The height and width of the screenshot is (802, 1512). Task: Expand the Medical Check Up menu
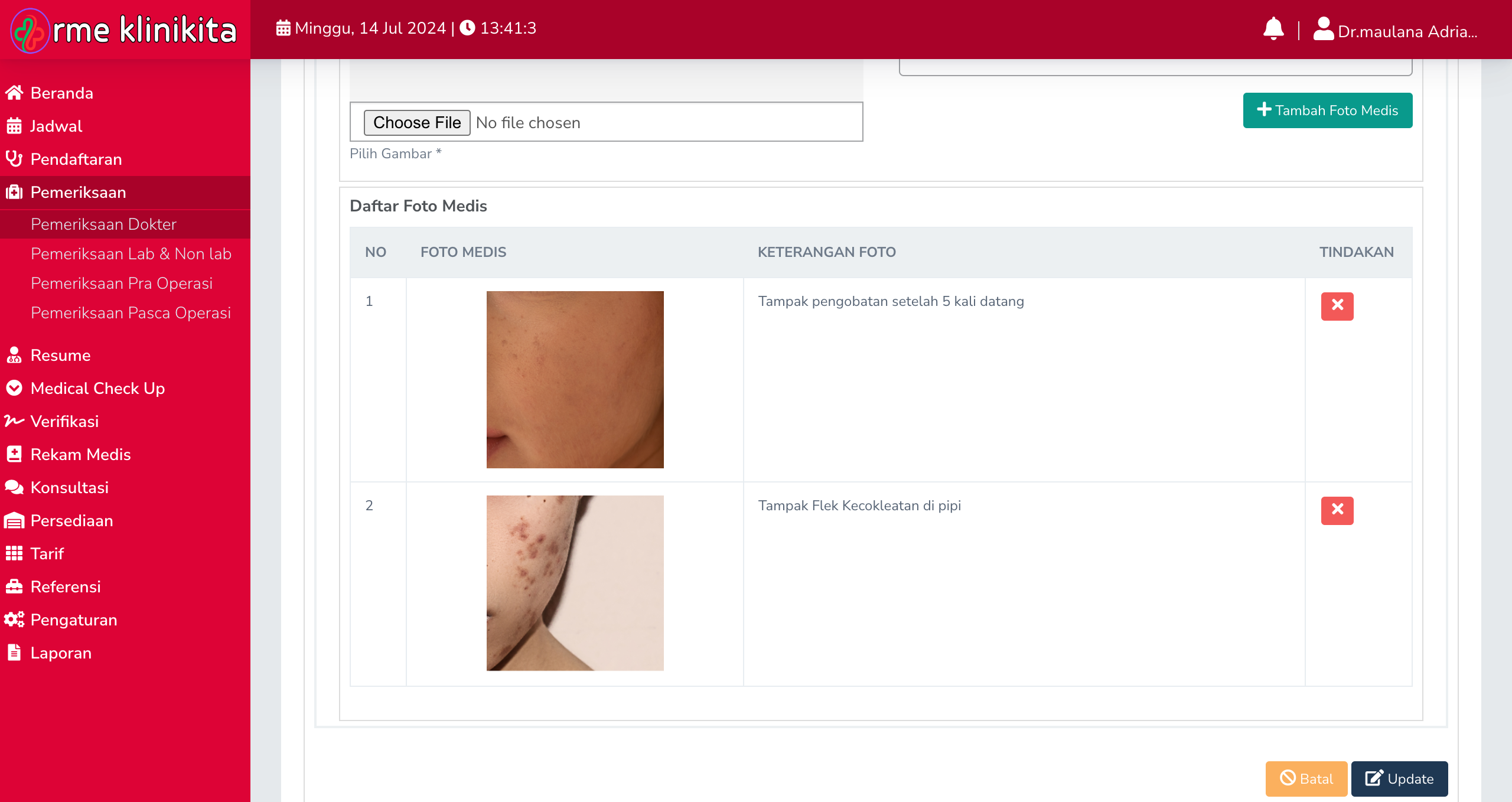[97, 389]
